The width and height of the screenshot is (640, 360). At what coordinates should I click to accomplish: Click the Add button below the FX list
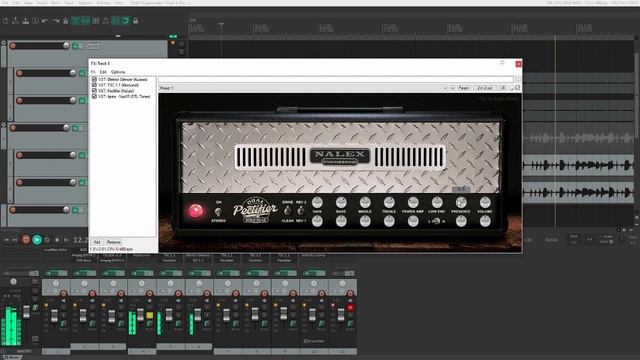pos(97,242)
